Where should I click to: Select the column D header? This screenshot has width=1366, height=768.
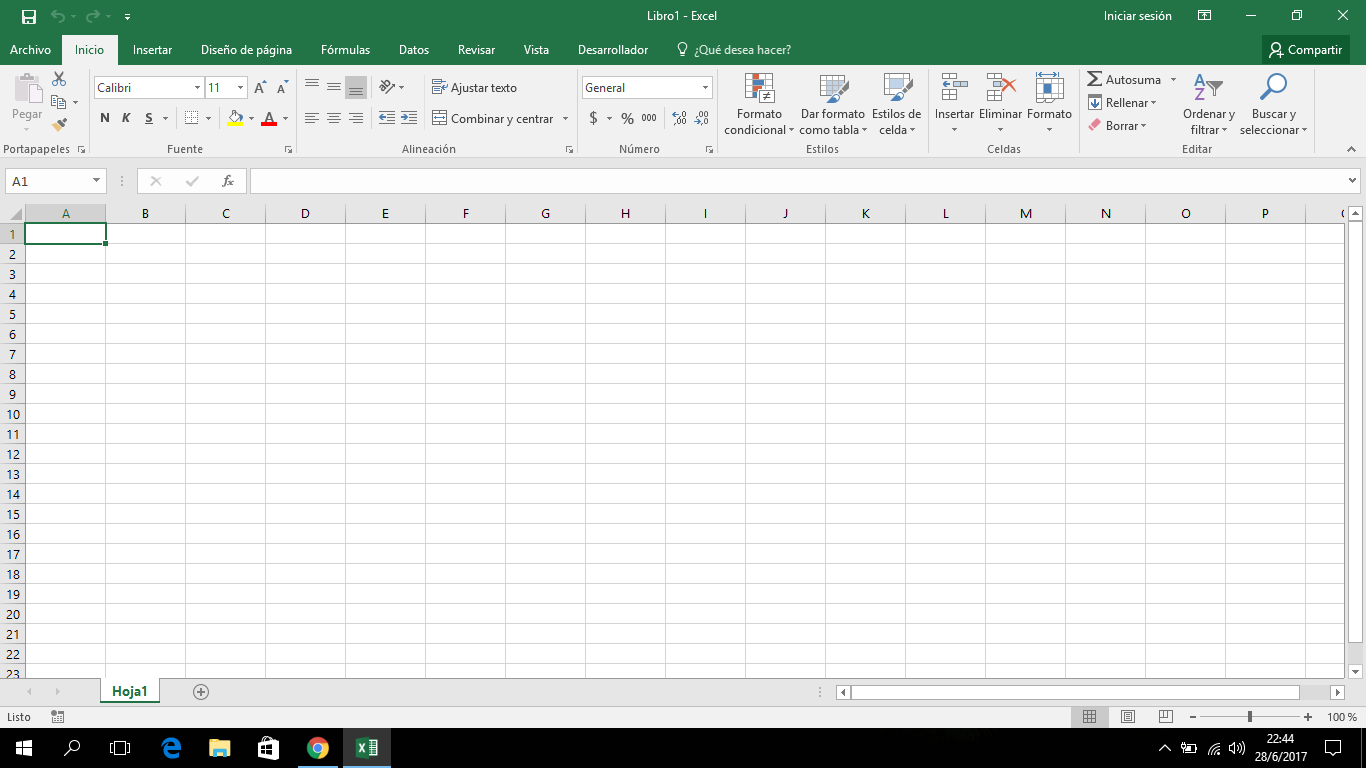point(305,213)
